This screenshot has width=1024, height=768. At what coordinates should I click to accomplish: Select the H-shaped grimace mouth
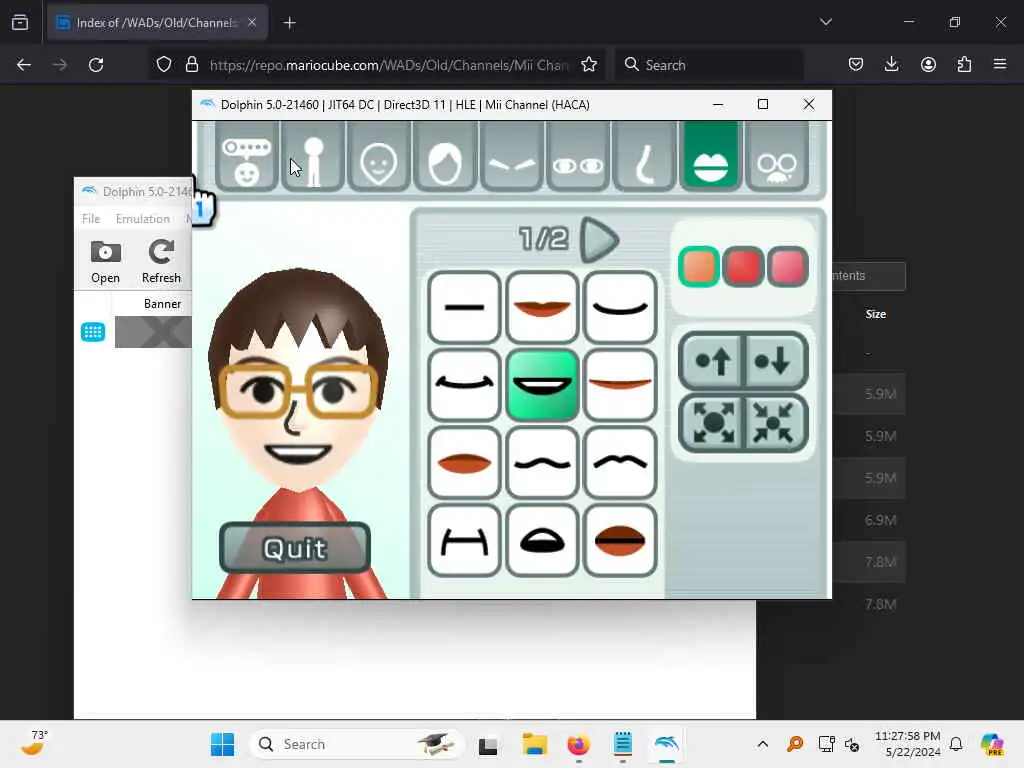(464, 540)
